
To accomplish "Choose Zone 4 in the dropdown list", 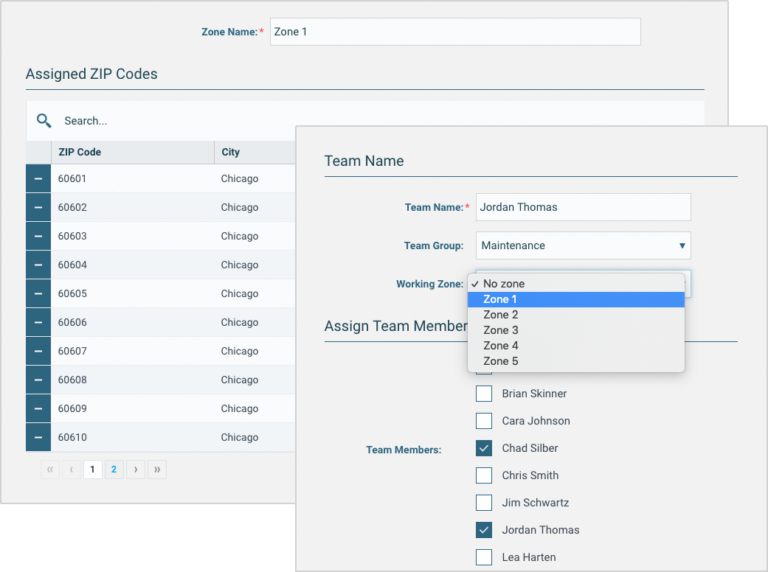I will 576,346.
